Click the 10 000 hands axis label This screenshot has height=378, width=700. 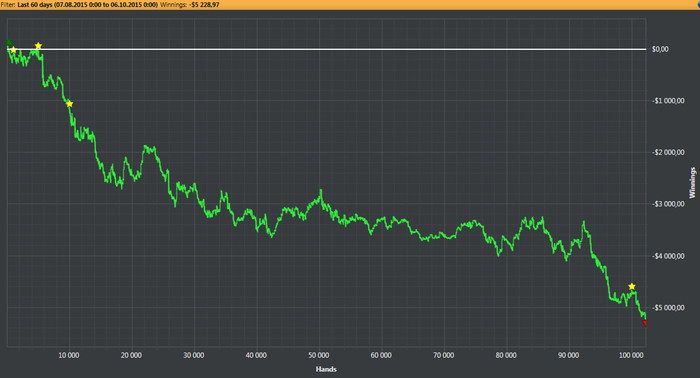[x=69, y=355]
